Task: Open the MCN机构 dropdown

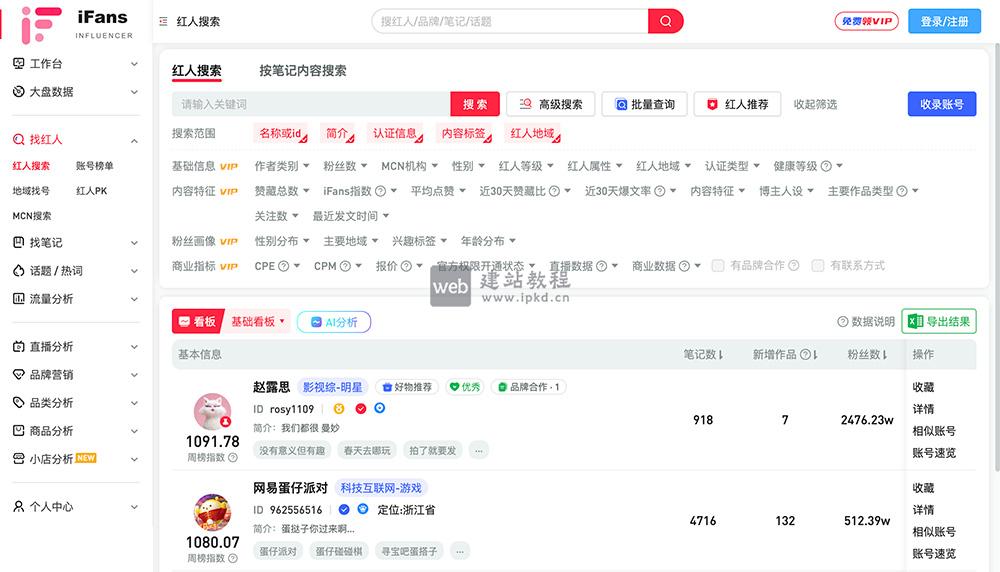Action: [x=409, y=166]
